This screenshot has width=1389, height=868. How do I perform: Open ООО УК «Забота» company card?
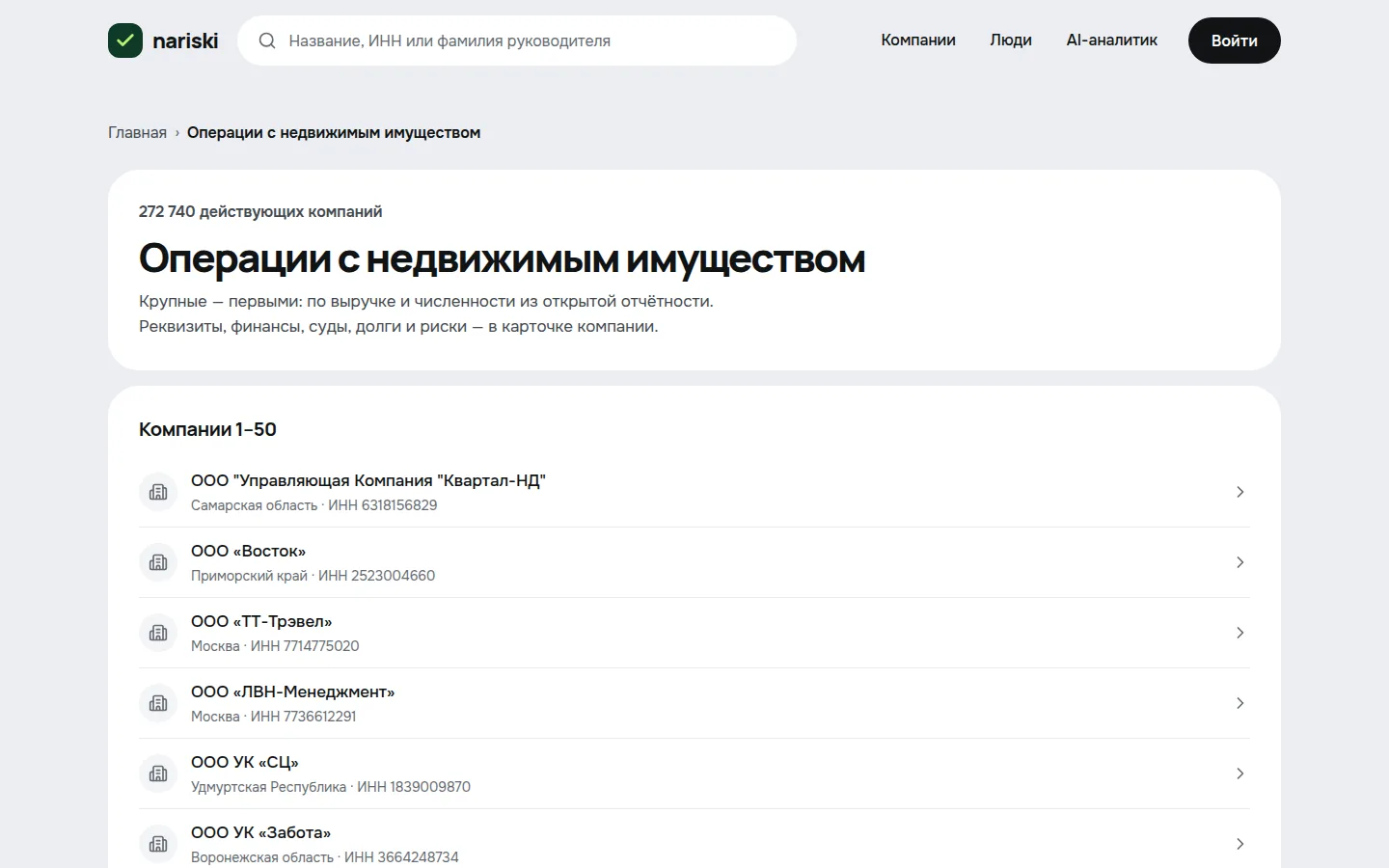pos(694,839)
